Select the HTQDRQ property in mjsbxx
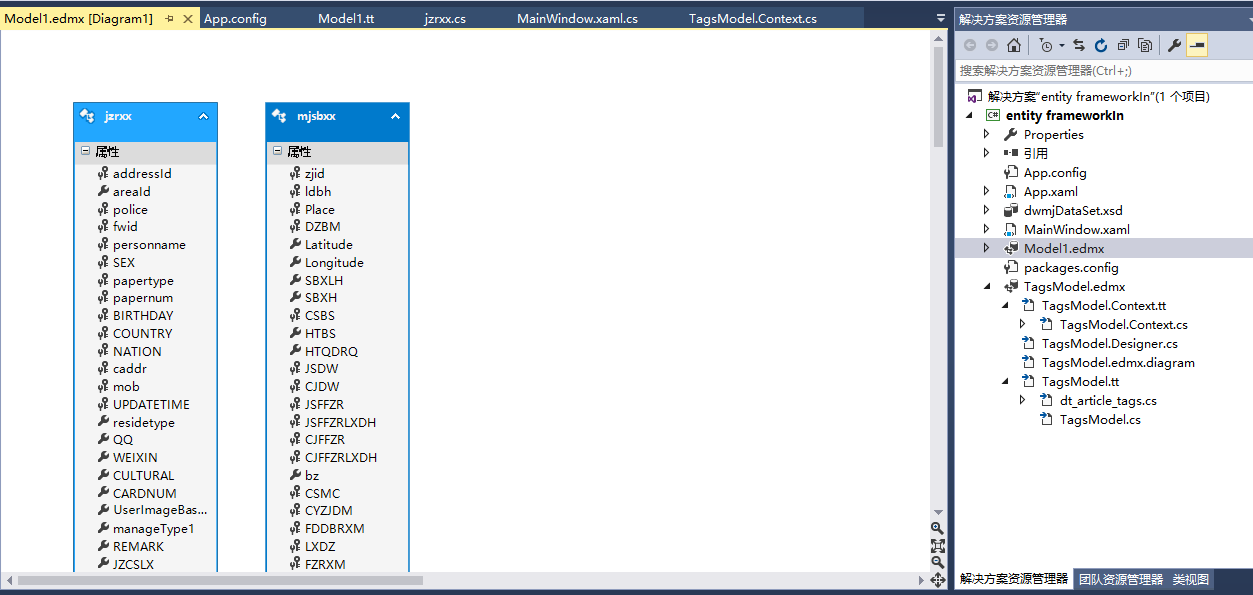Viewport: 1253px width, 595px height. (331, 351)
